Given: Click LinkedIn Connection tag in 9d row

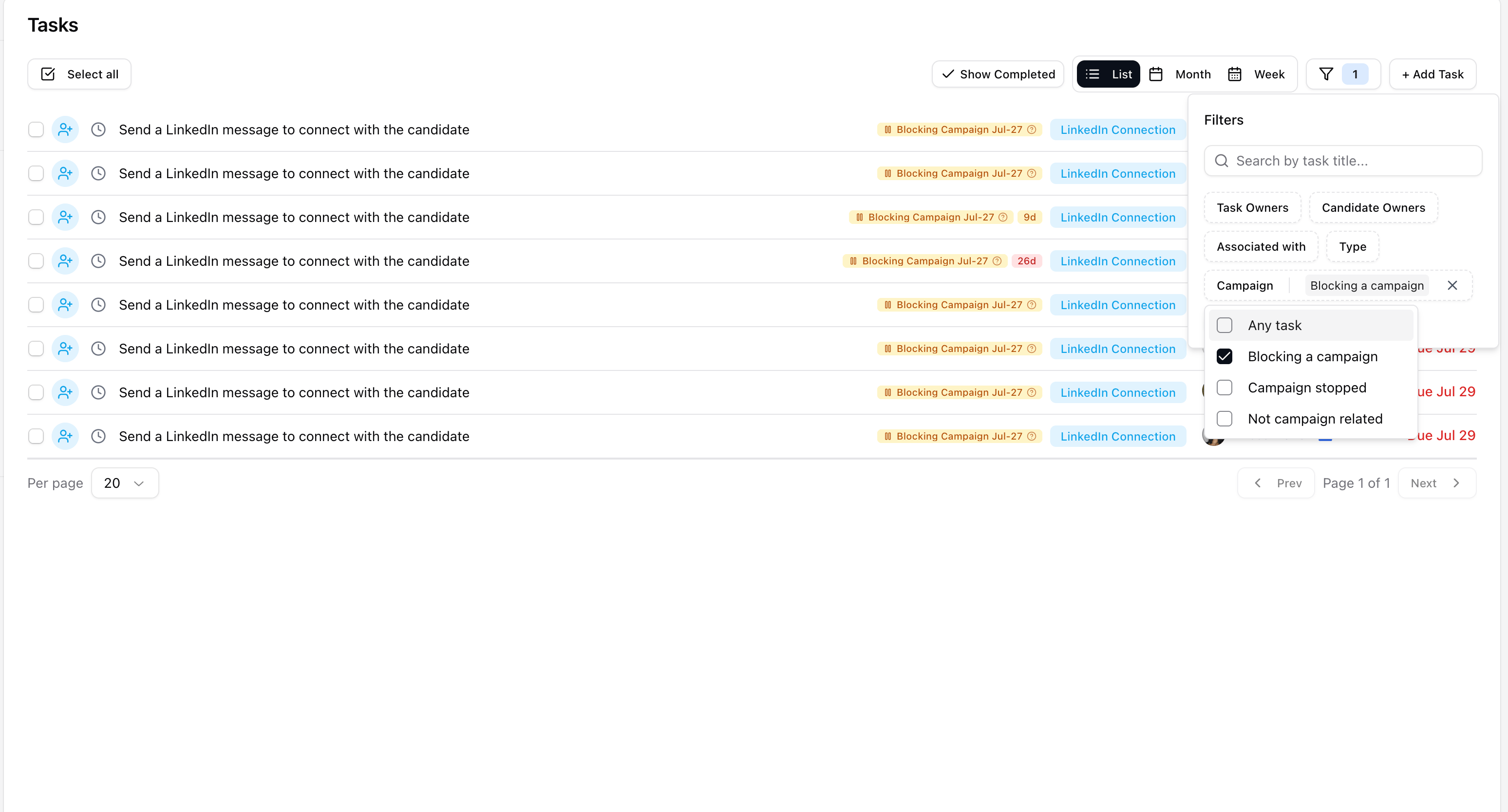Looking at the screenshot, I should pos(1117,218).
